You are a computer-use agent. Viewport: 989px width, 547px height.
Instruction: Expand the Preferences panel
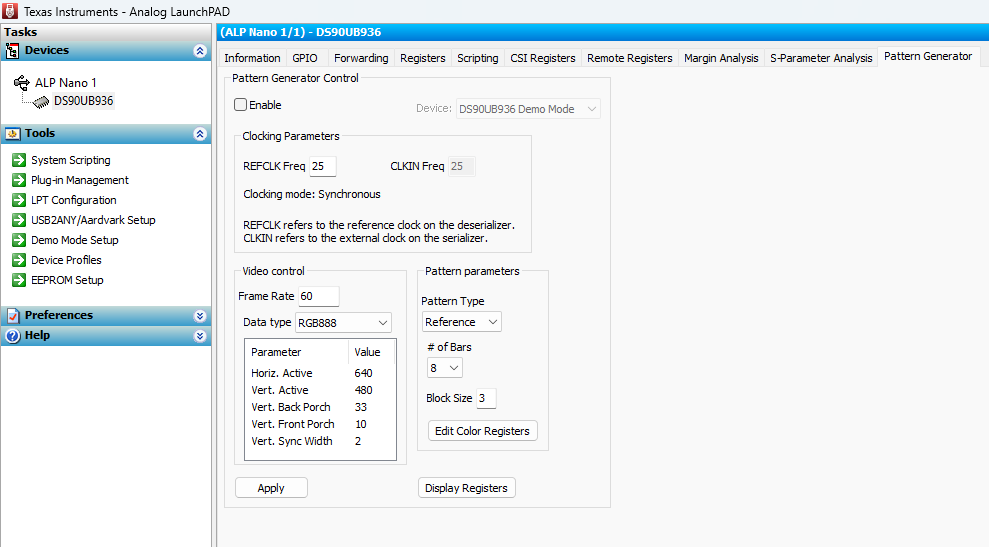pos(200,315)
